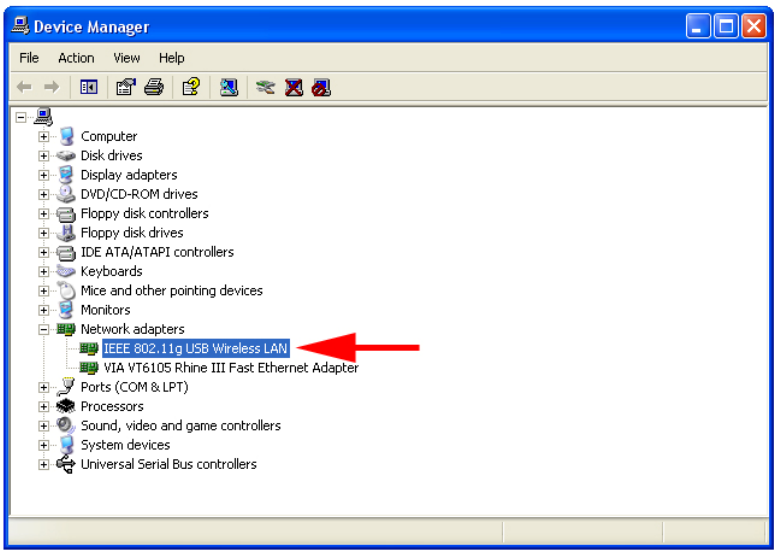Click the Computer category icon

click(67, 136)
